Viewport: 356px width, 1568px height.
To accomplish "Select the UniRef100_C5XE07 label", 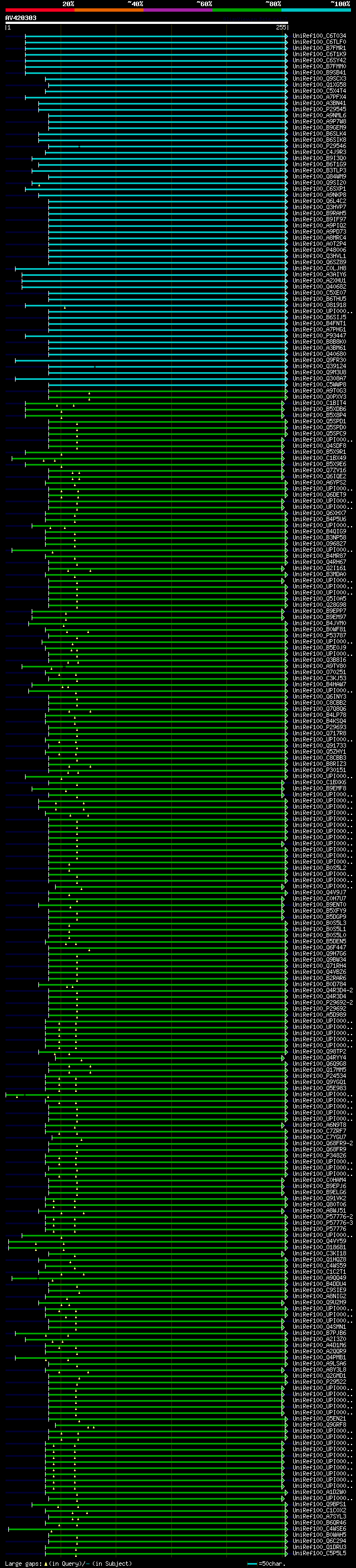I will pos(319,293).
